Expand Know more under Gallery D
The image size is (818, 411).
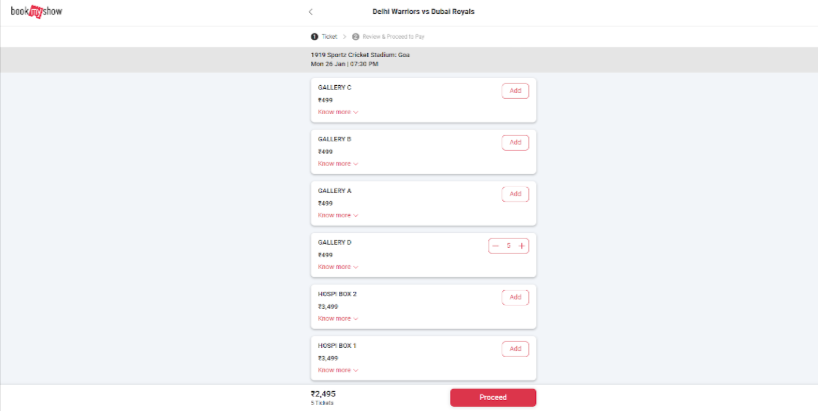point(337,267)
